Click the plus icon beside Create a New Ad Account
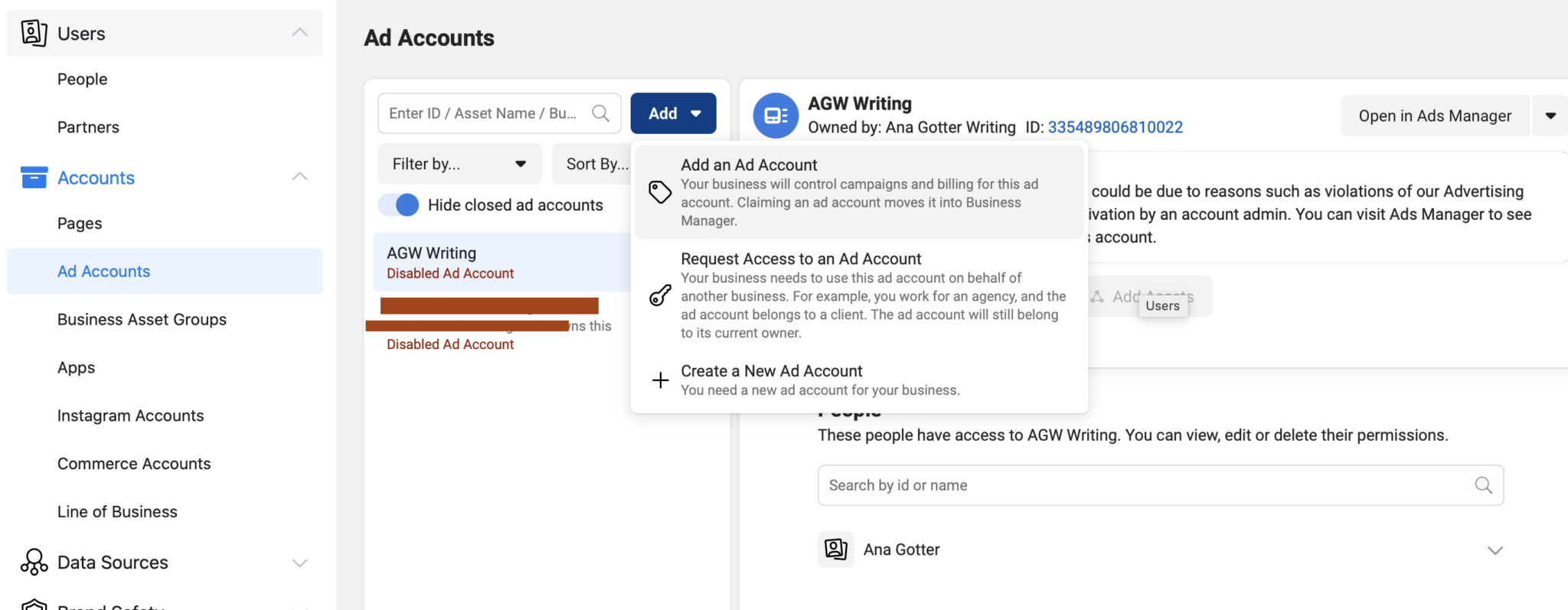The width and height of the screenshot is (1568, 610). [660, 380]
